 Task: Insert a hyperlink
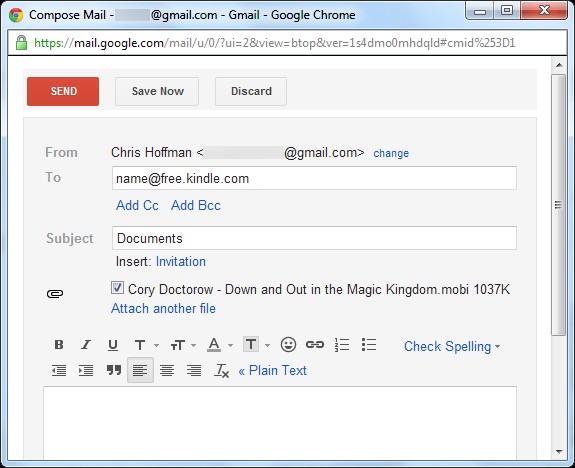(x=315, y=344)
